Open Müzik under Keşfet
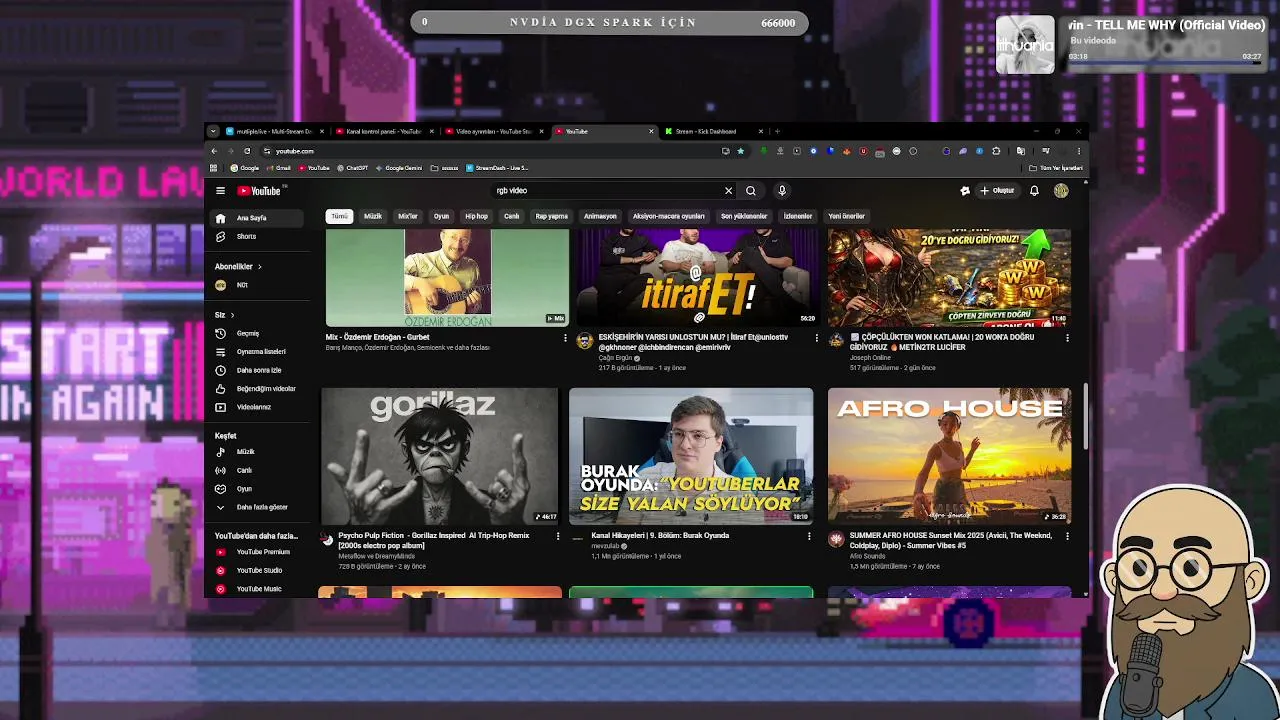1280x720 pixels. [x=258, y=452]
